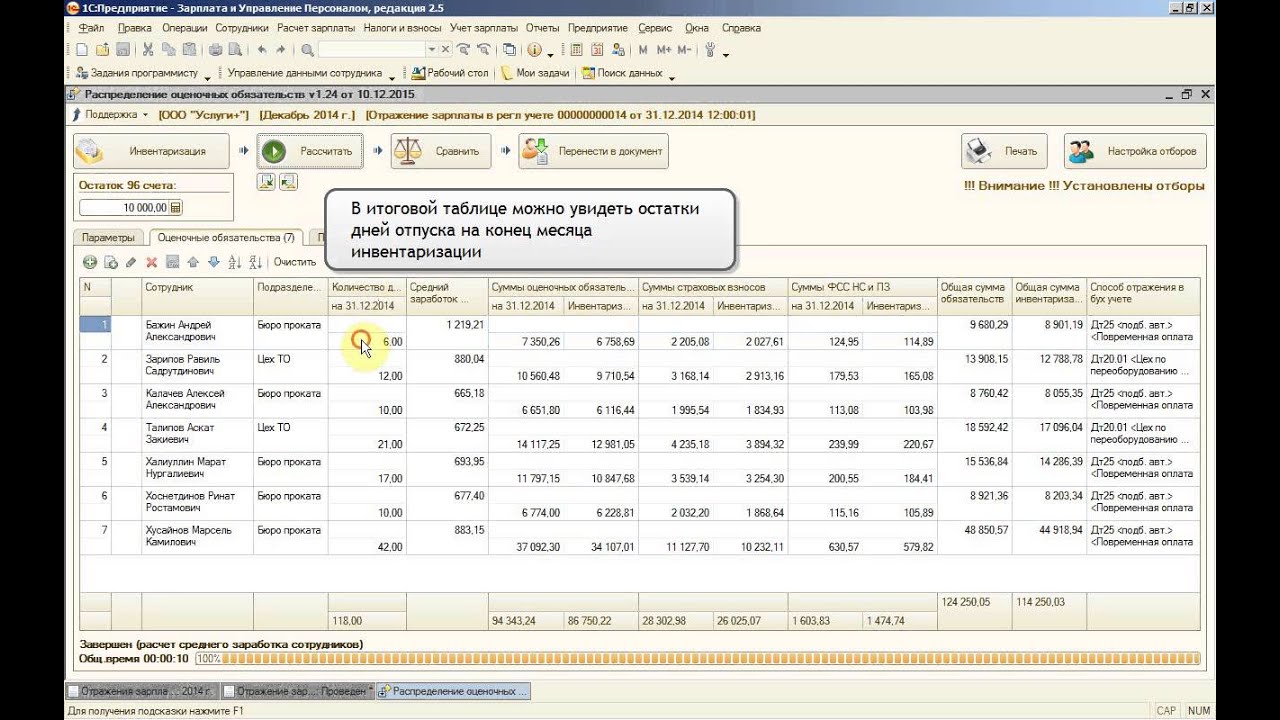Click the Сравнить button
This screenshot has width=1280, height=720.
(x=441, y=151)
